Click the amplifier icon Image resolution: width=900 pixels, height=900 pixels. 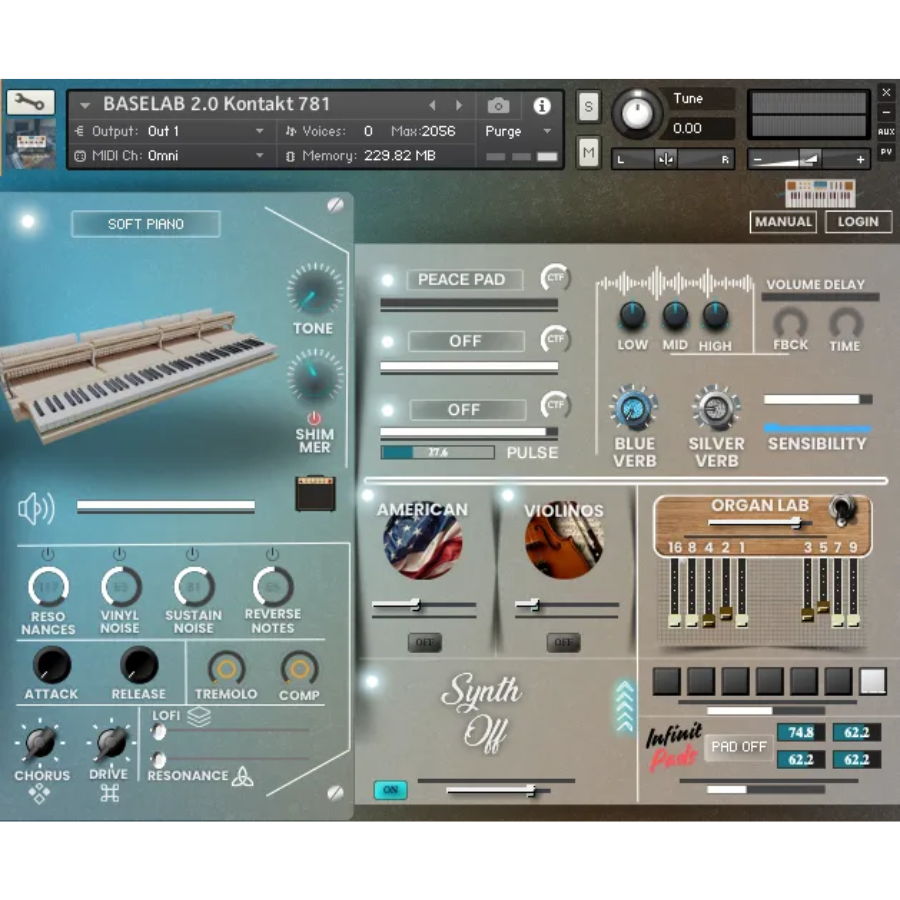click(x=315, y=493)
